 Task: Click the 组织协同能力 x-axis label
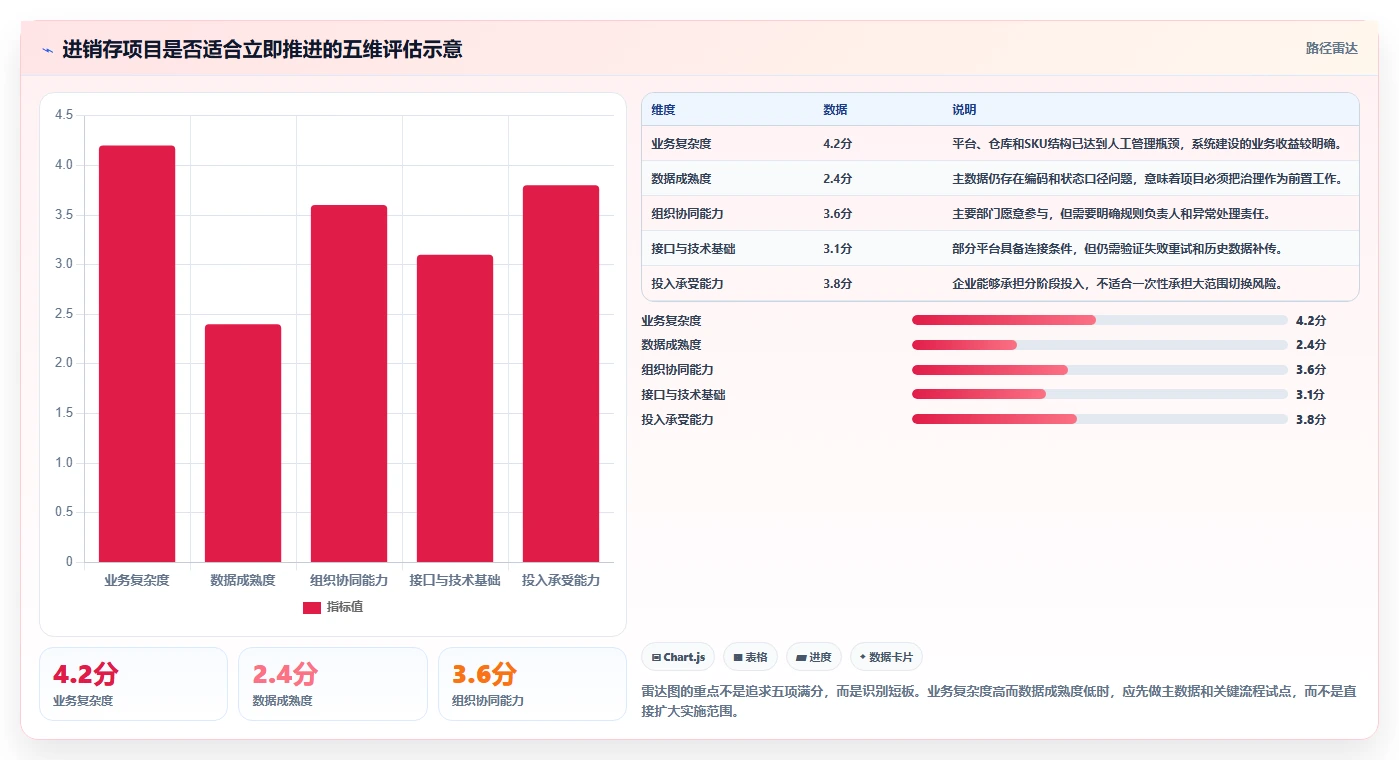349,580
